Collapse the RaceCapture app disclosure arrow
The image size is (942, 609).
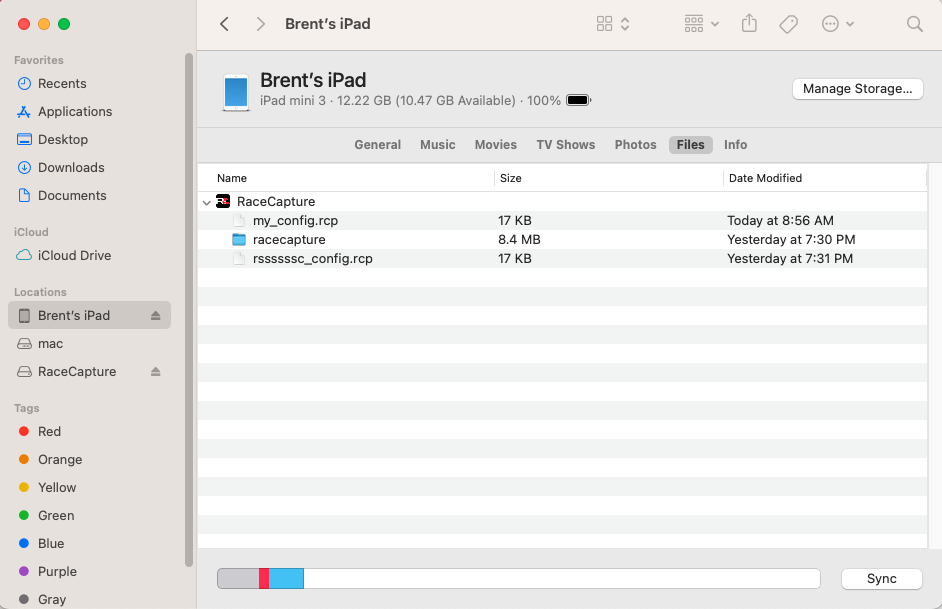click(207, 202)
